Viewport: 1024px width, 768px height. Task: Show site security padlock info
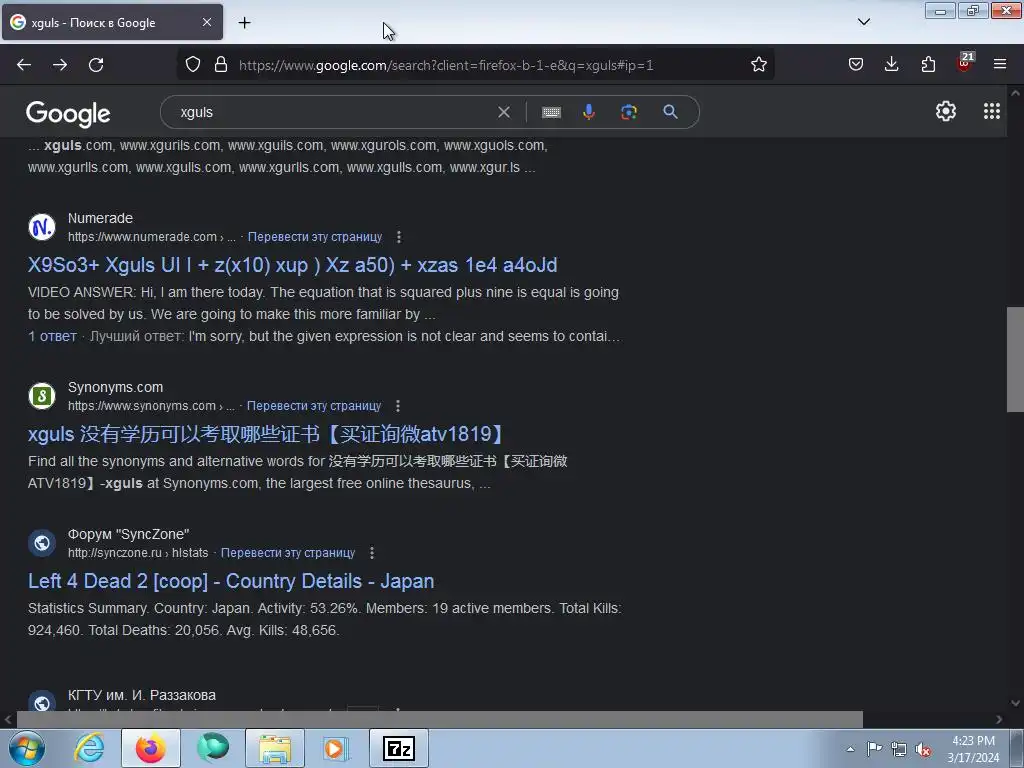coord(221,65)
